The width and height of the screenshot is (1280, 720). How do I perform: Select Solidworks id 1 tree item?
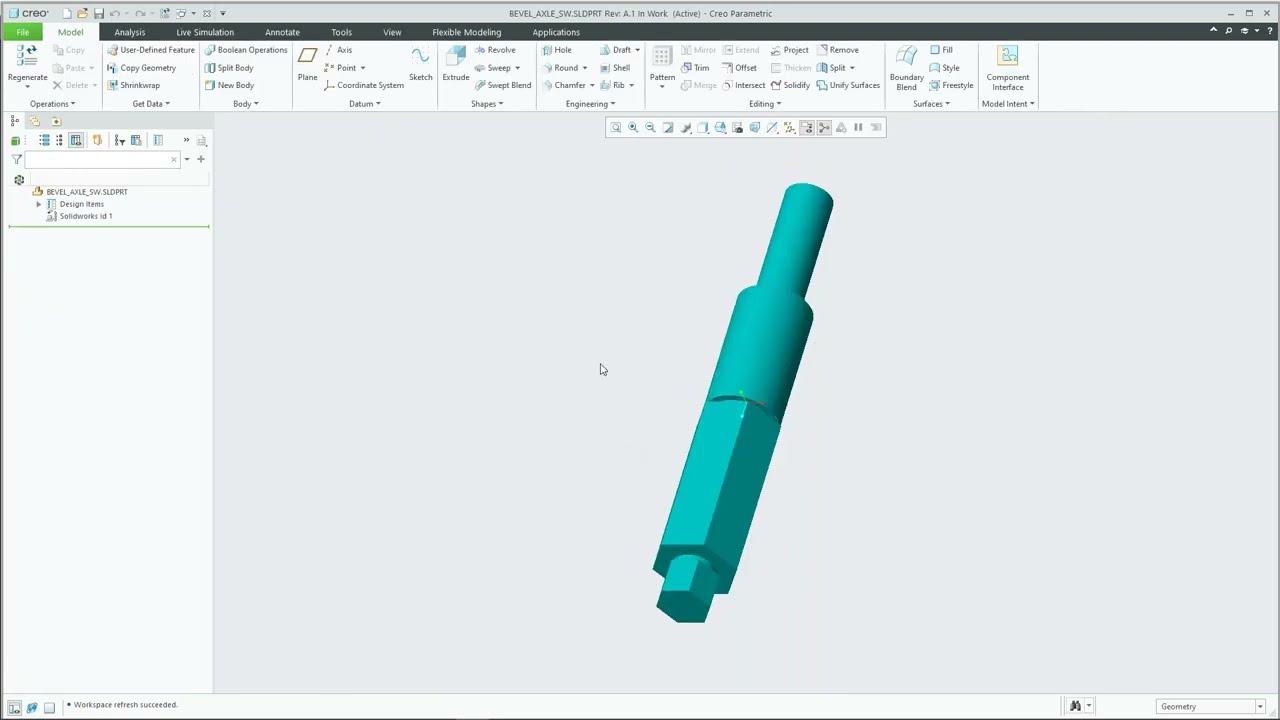click(85, 216)
